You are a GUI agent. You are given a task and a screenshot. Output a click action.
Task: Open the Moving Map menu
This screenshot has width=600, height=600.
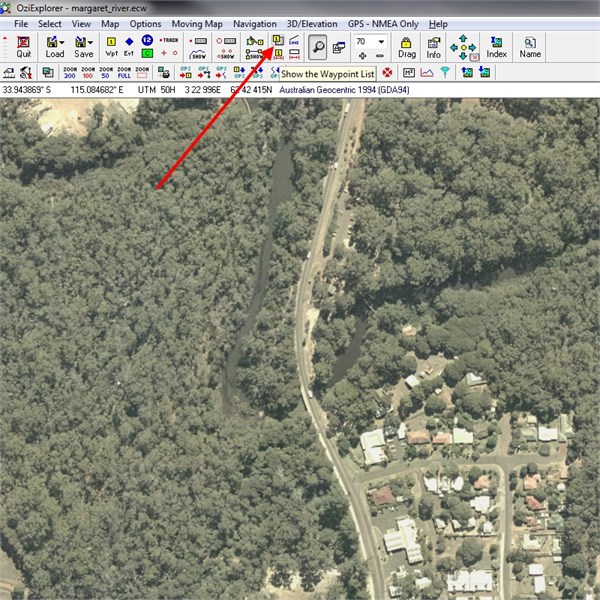[197, 24]
